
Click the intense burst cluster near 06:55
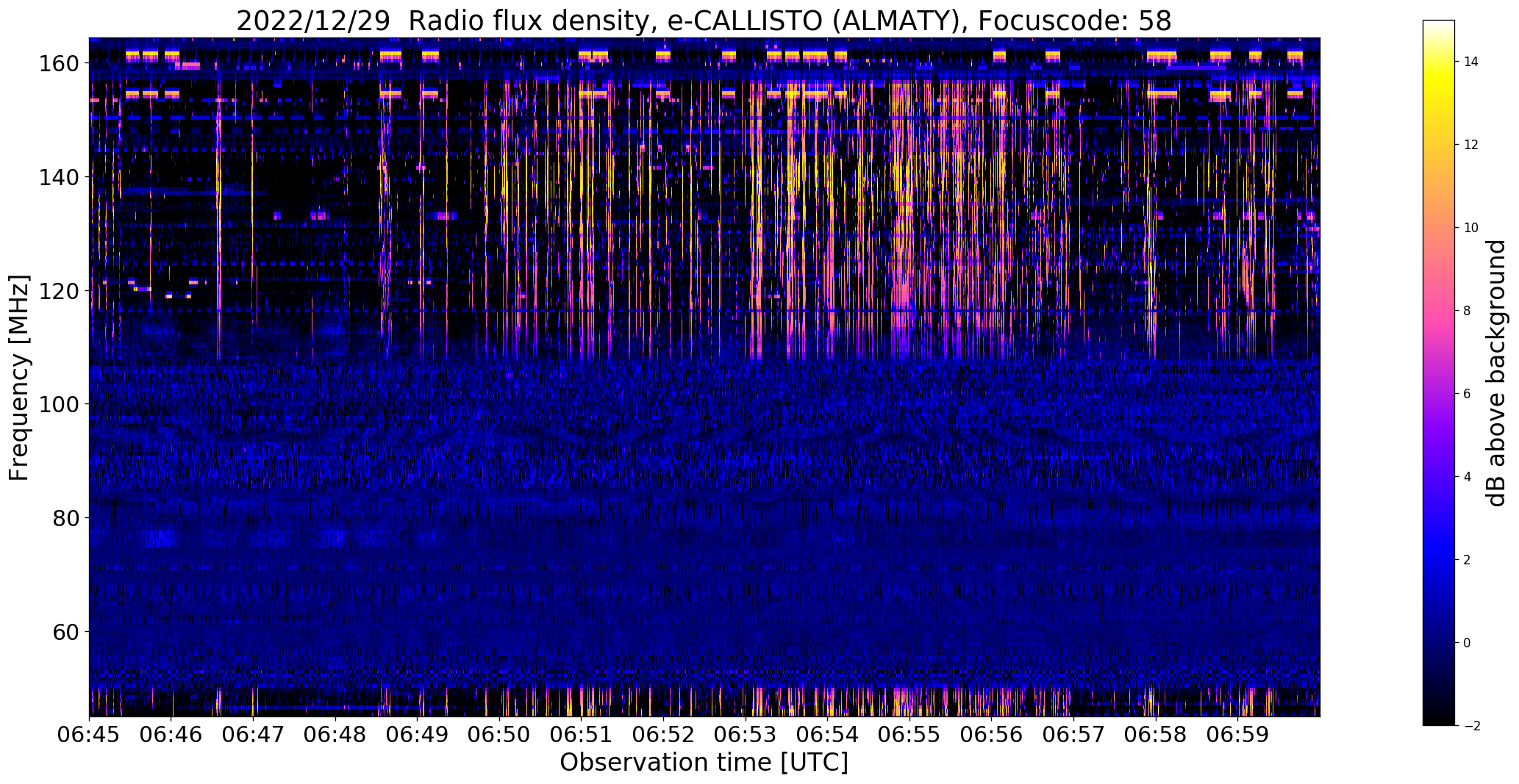(x=903, y=220)
